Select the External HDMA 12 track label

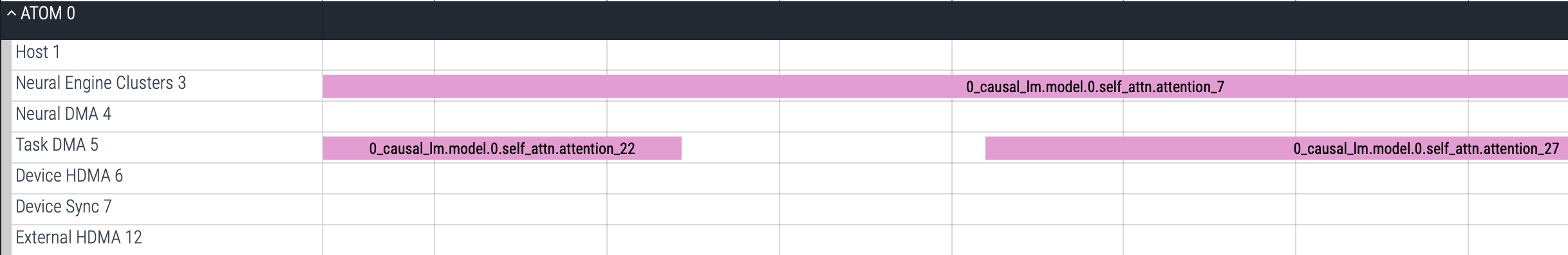79,238
